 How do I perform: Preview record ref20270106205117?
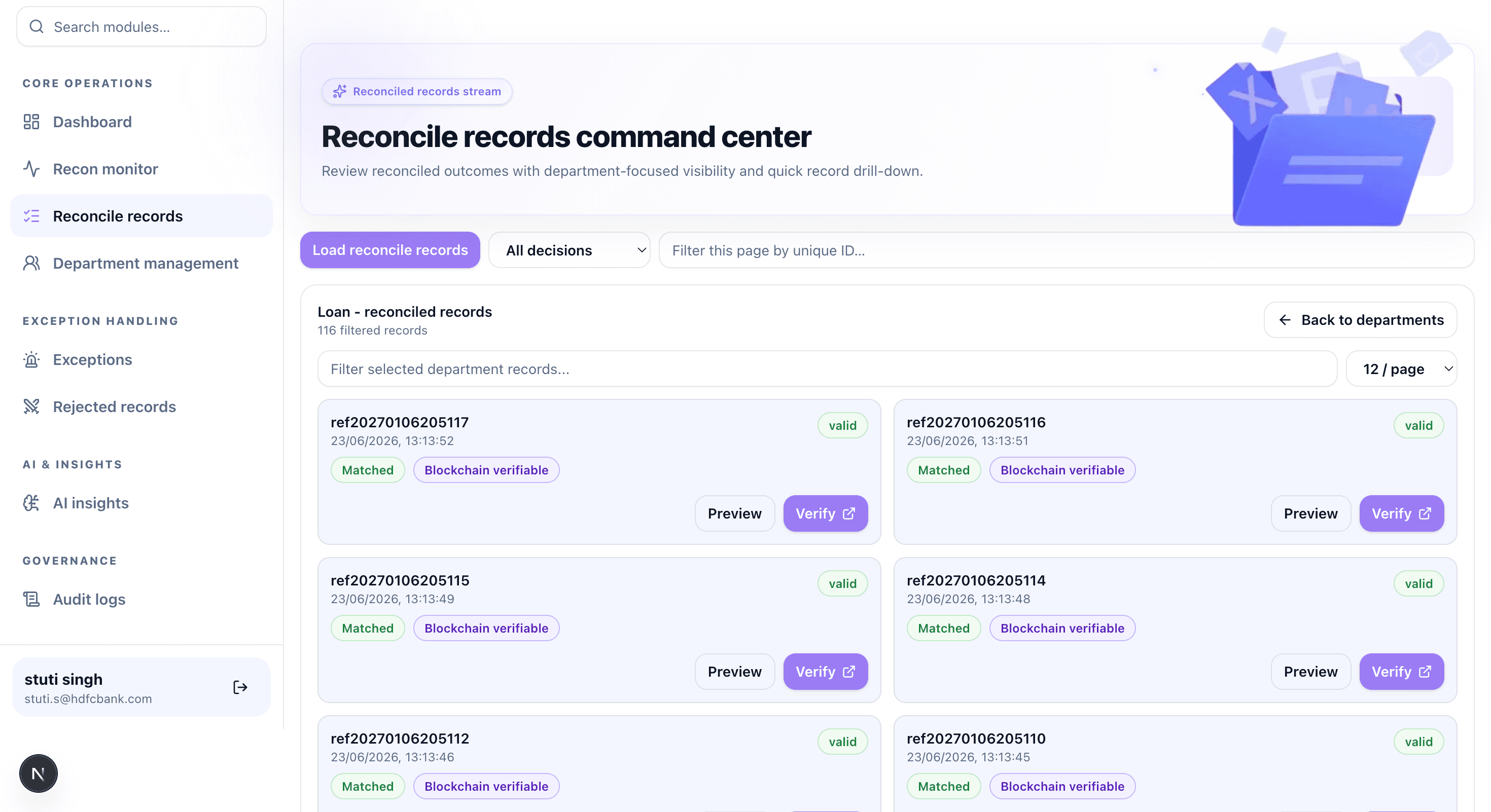coord(734,513)
